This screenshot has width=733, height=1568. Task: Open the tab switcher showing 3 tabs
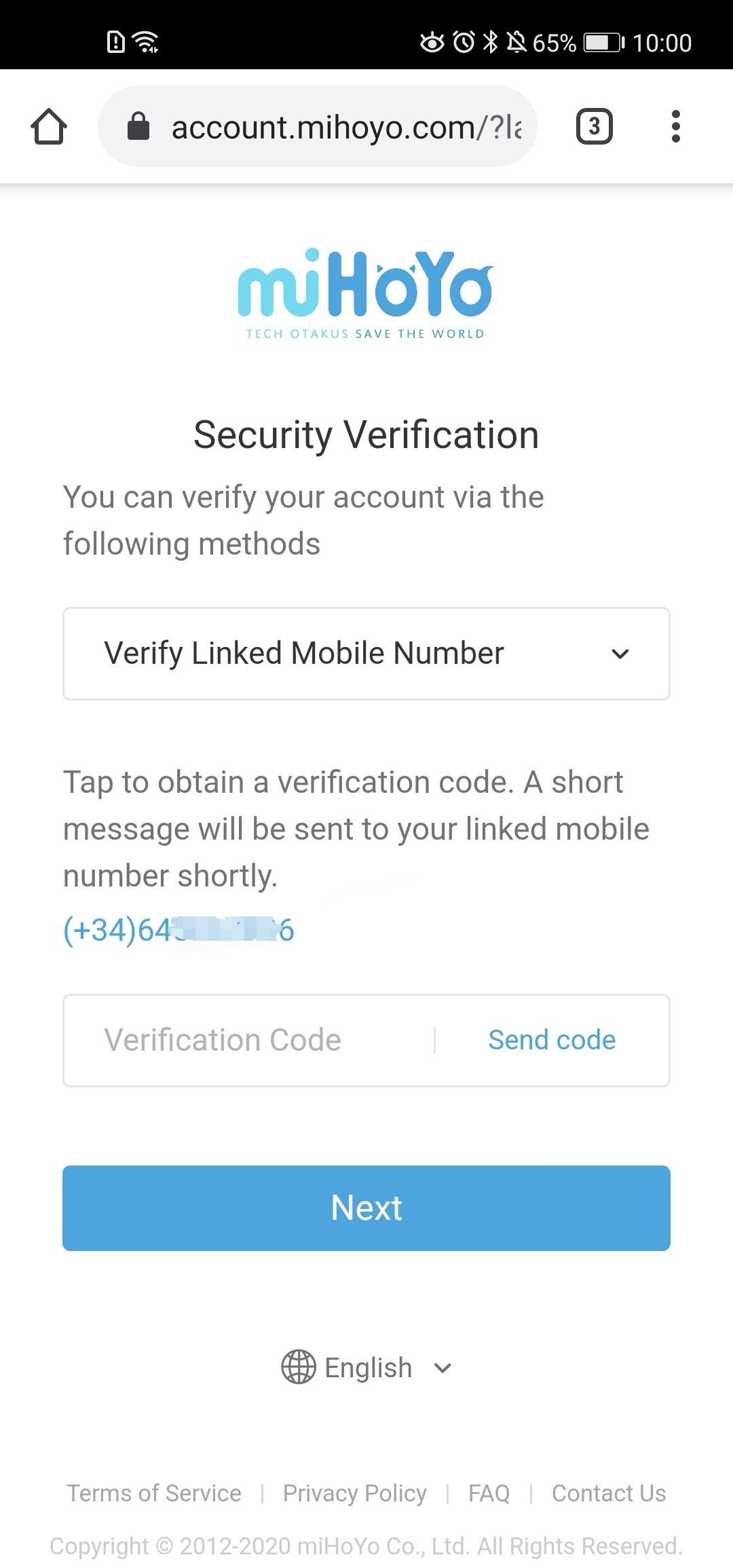point(594,126)
